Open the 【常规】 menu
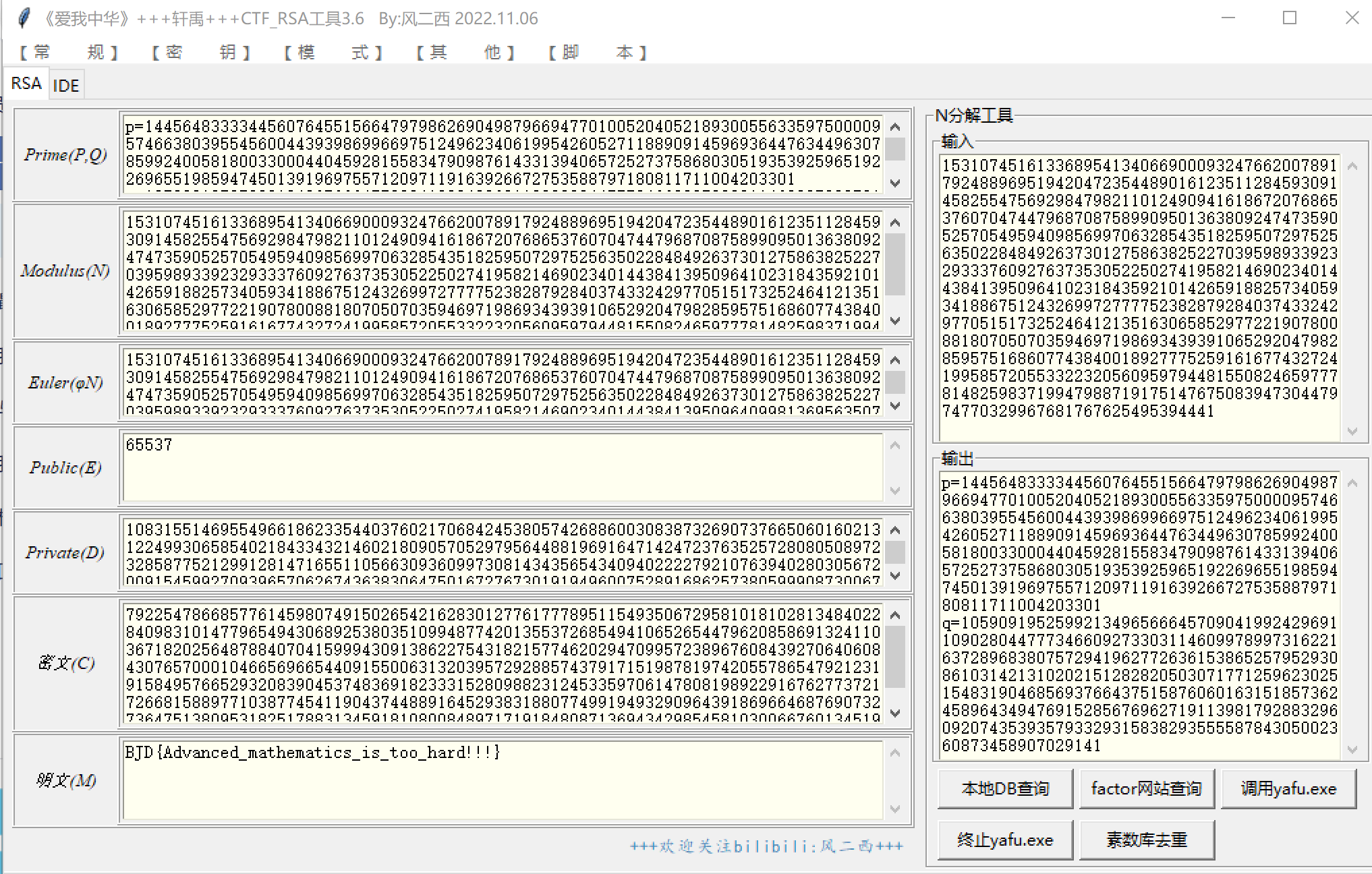The height and width of the screenshot is (874, 1372). point(68,53)
